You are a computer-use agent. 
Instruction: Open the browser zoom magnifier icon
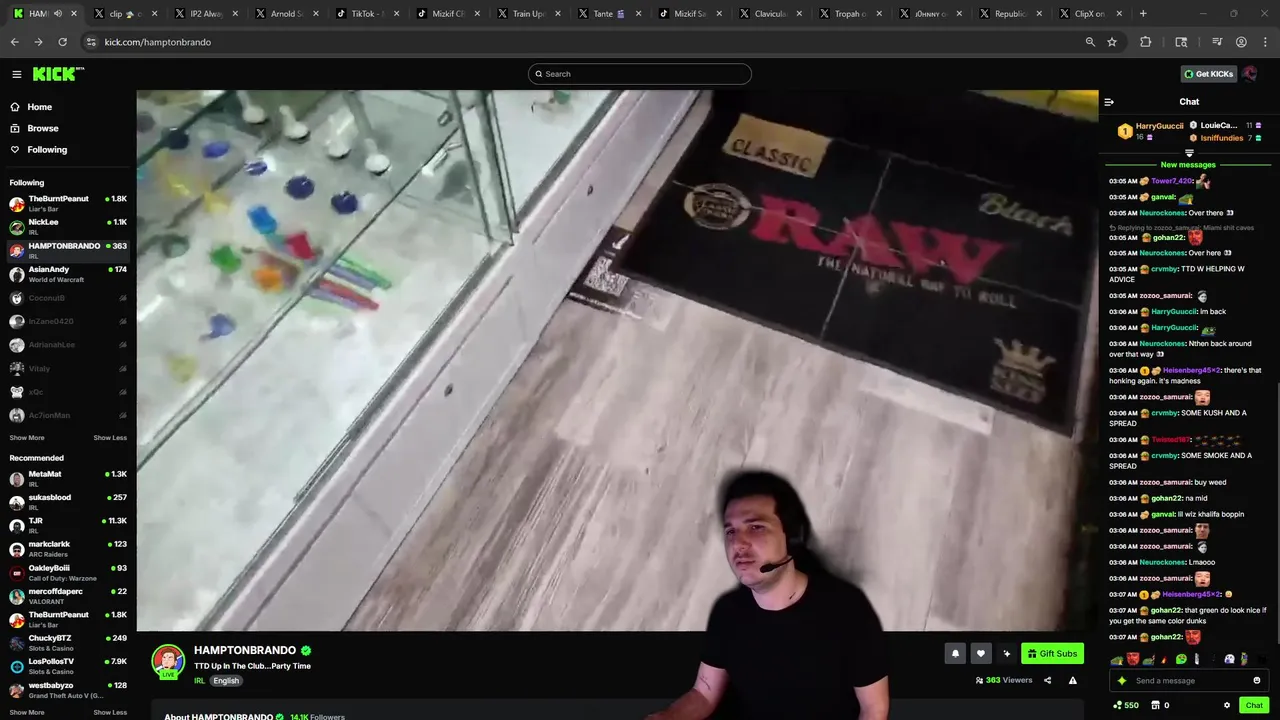[x=1090, y=42]
